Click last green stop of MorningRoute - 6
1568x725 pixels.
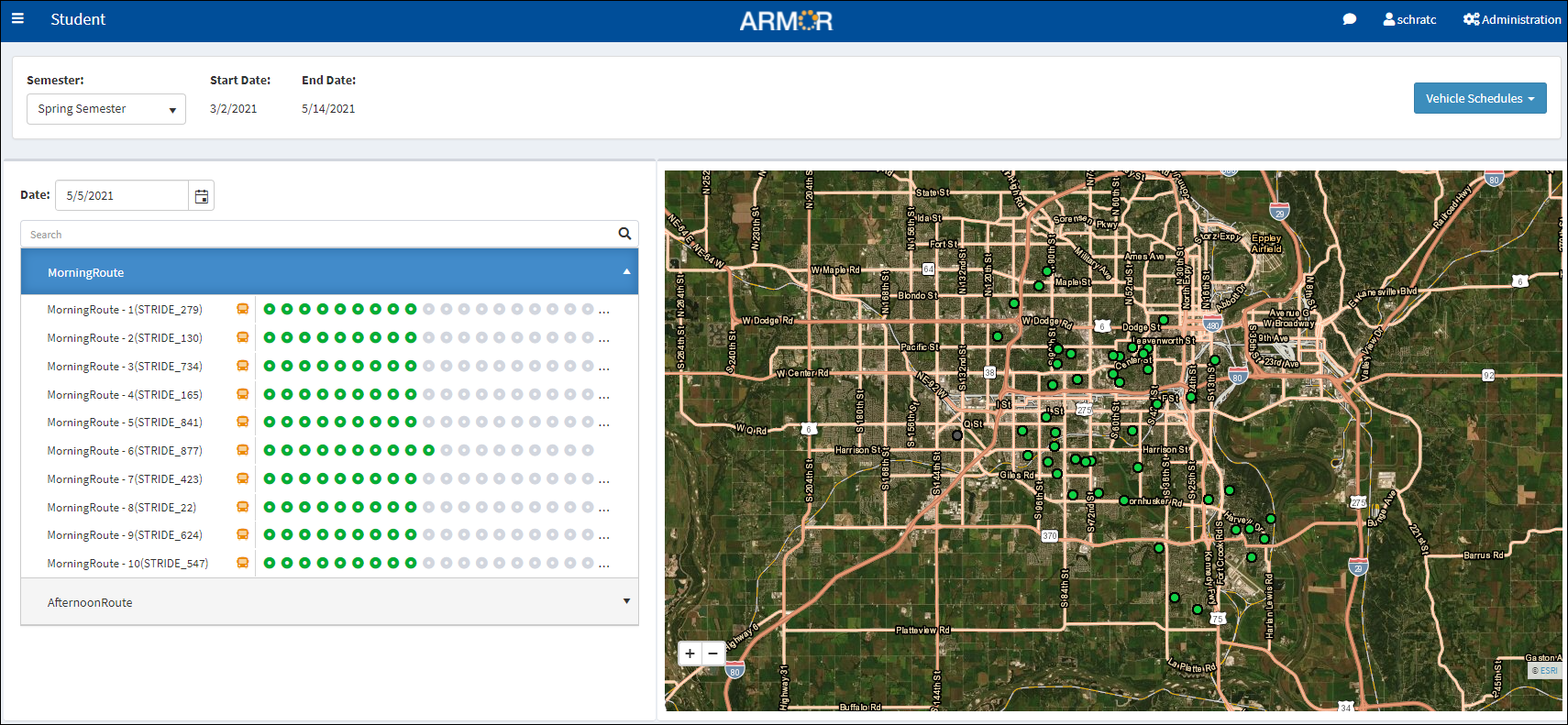tap(428, 450)
